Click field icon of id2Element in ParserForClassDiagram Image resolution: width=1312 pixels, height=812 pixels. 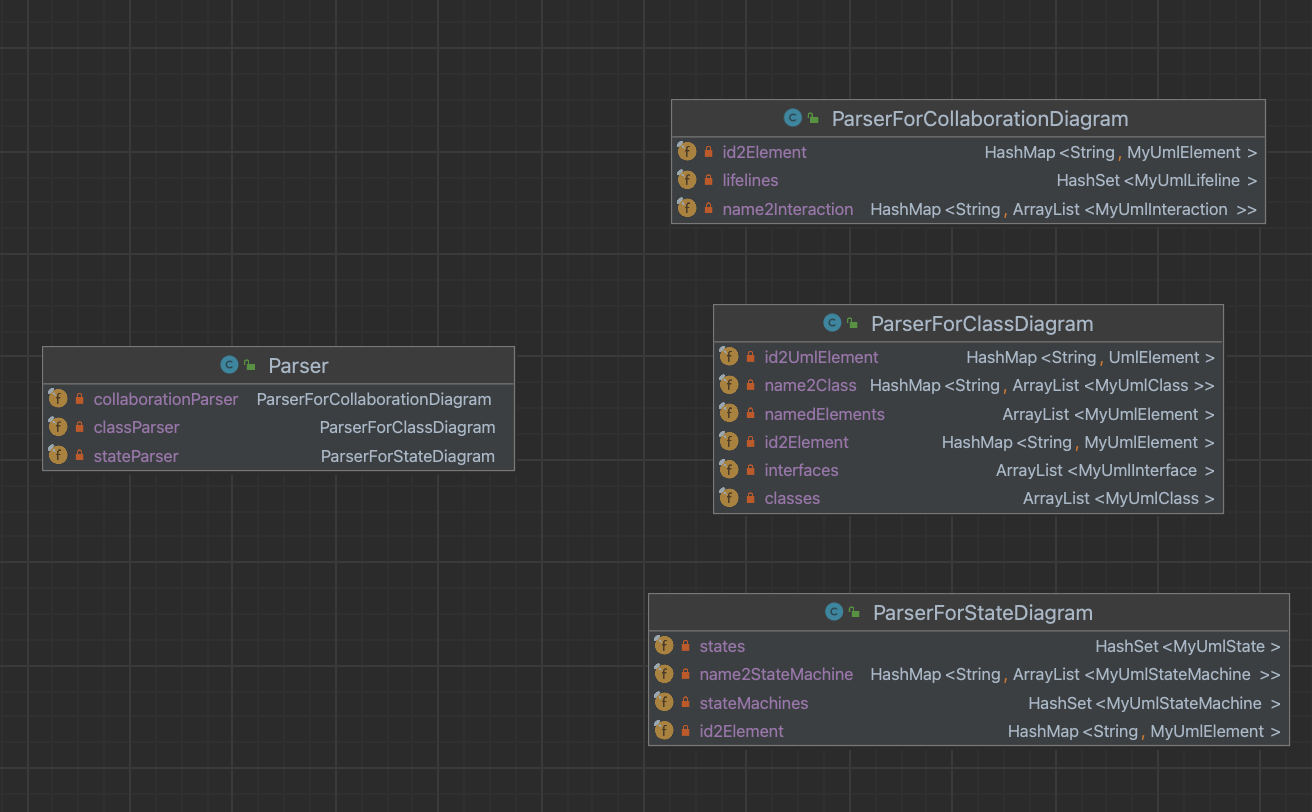(x=729, y=441)
